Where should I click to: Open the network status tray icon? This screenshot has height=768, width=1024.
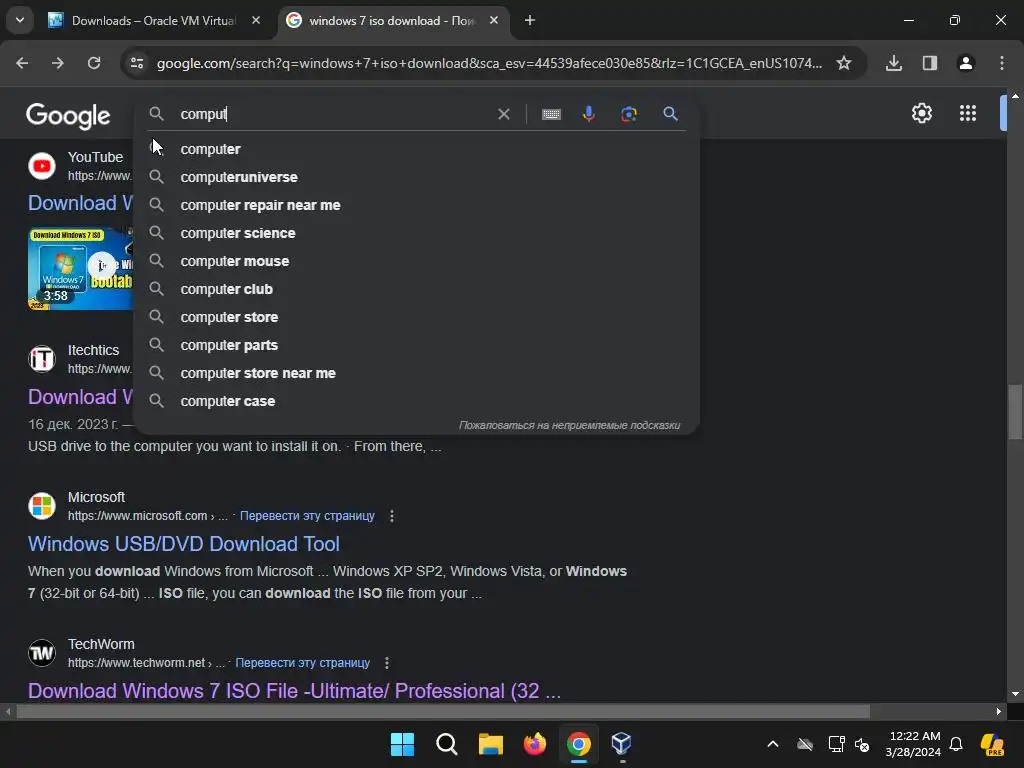[837, 744]
